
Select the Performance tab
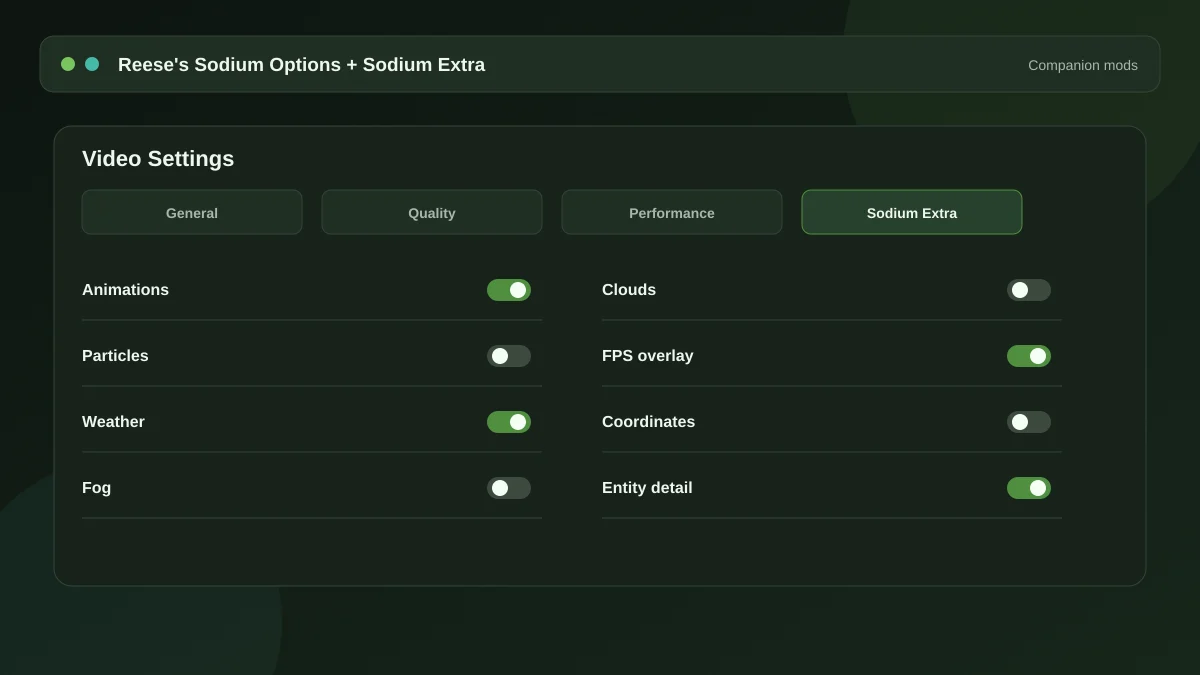tap(672, 212)
